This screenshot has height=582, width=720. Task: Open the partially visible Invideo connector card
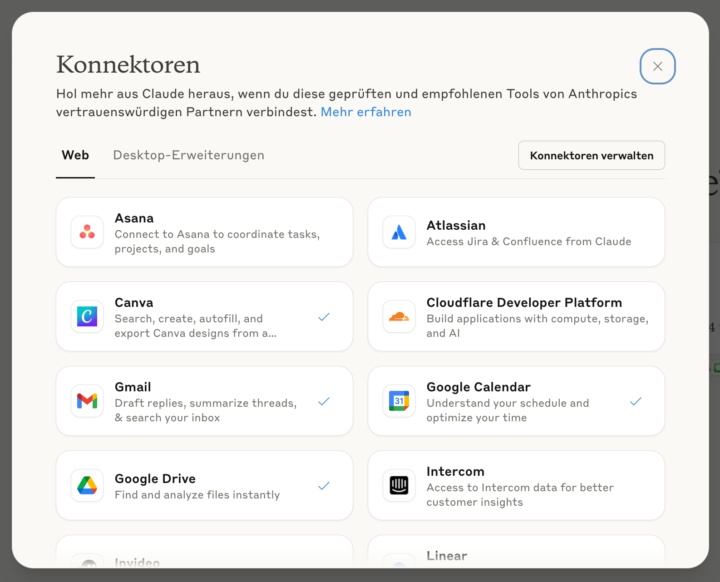tap(204, 551)
